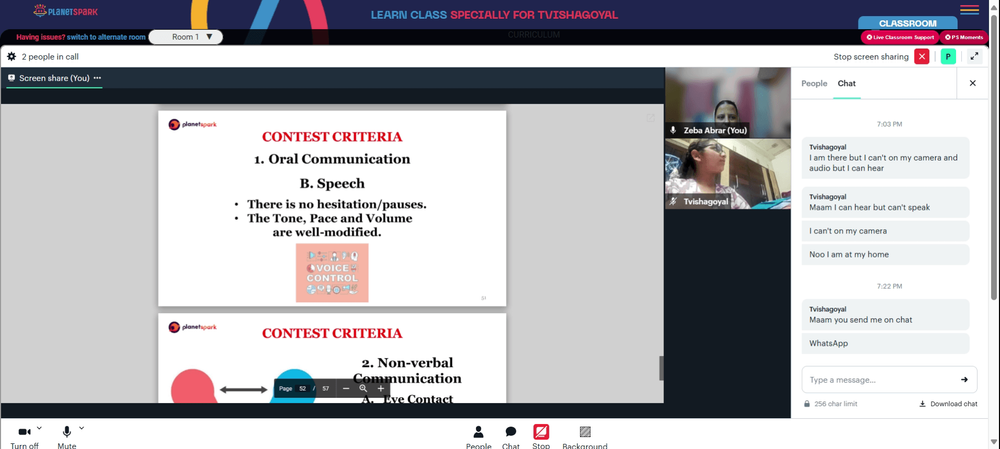Expand microphone options chevron
1000x449 pixels.
click(x=81, y=428)
